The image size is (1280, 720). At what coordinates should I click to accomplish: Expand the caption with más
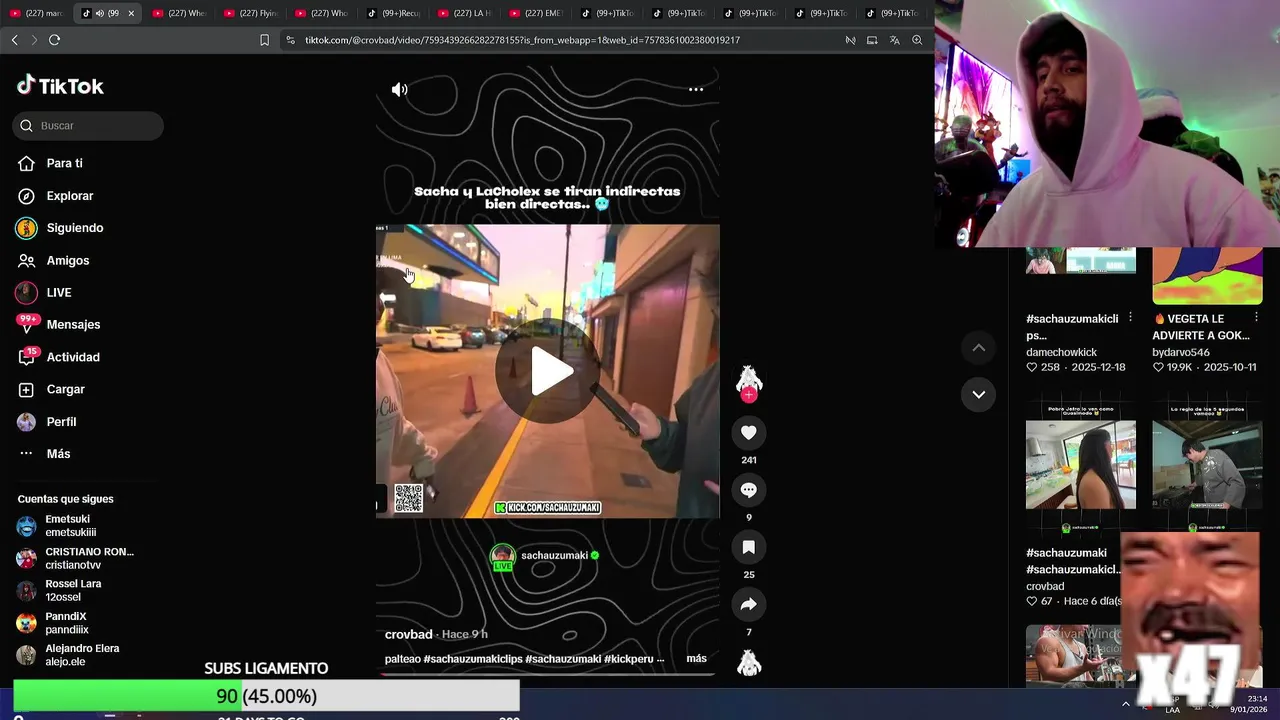click(696, 658)
